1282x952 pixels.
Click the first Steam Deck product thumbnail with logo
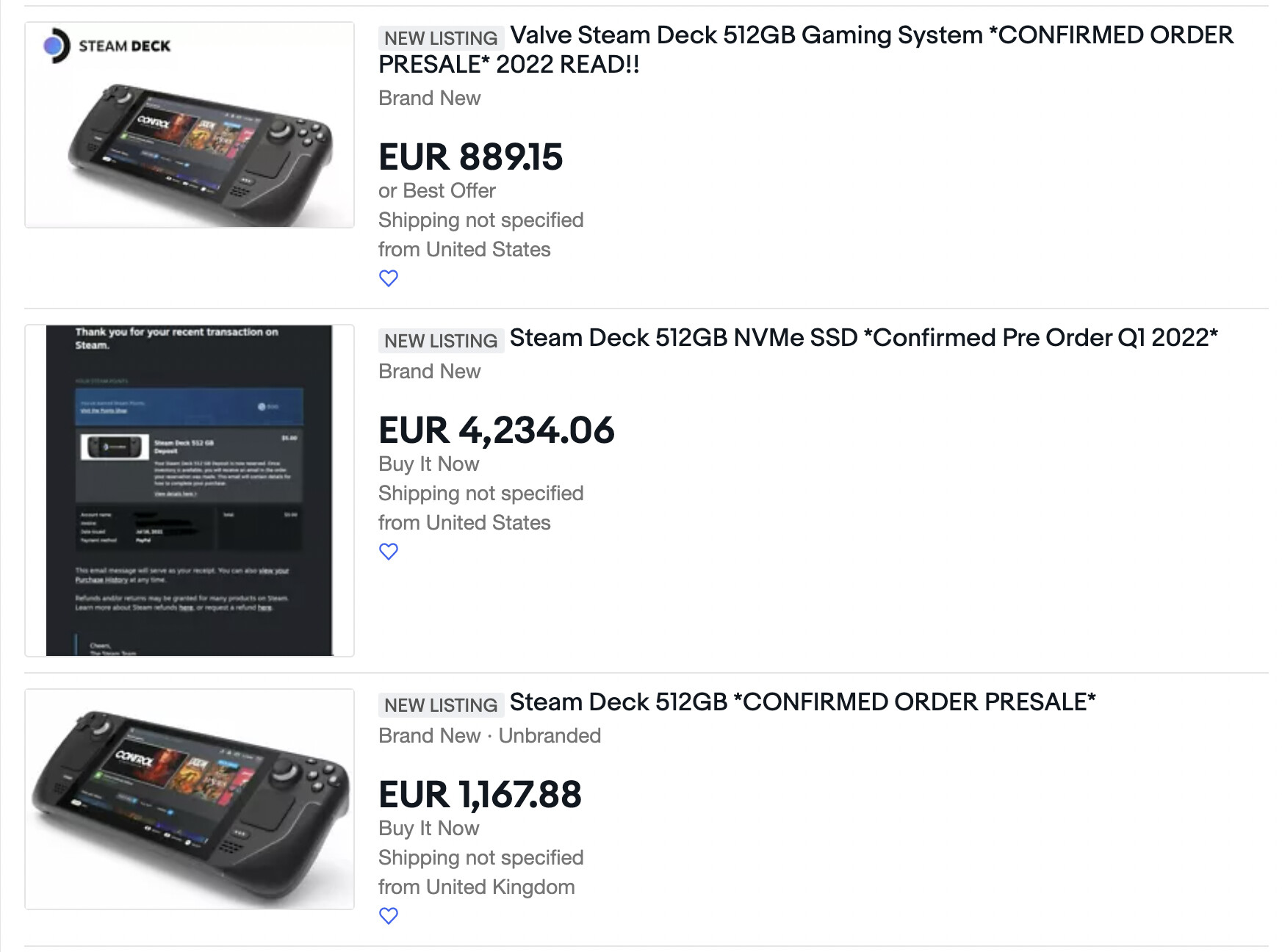point(190,125)
